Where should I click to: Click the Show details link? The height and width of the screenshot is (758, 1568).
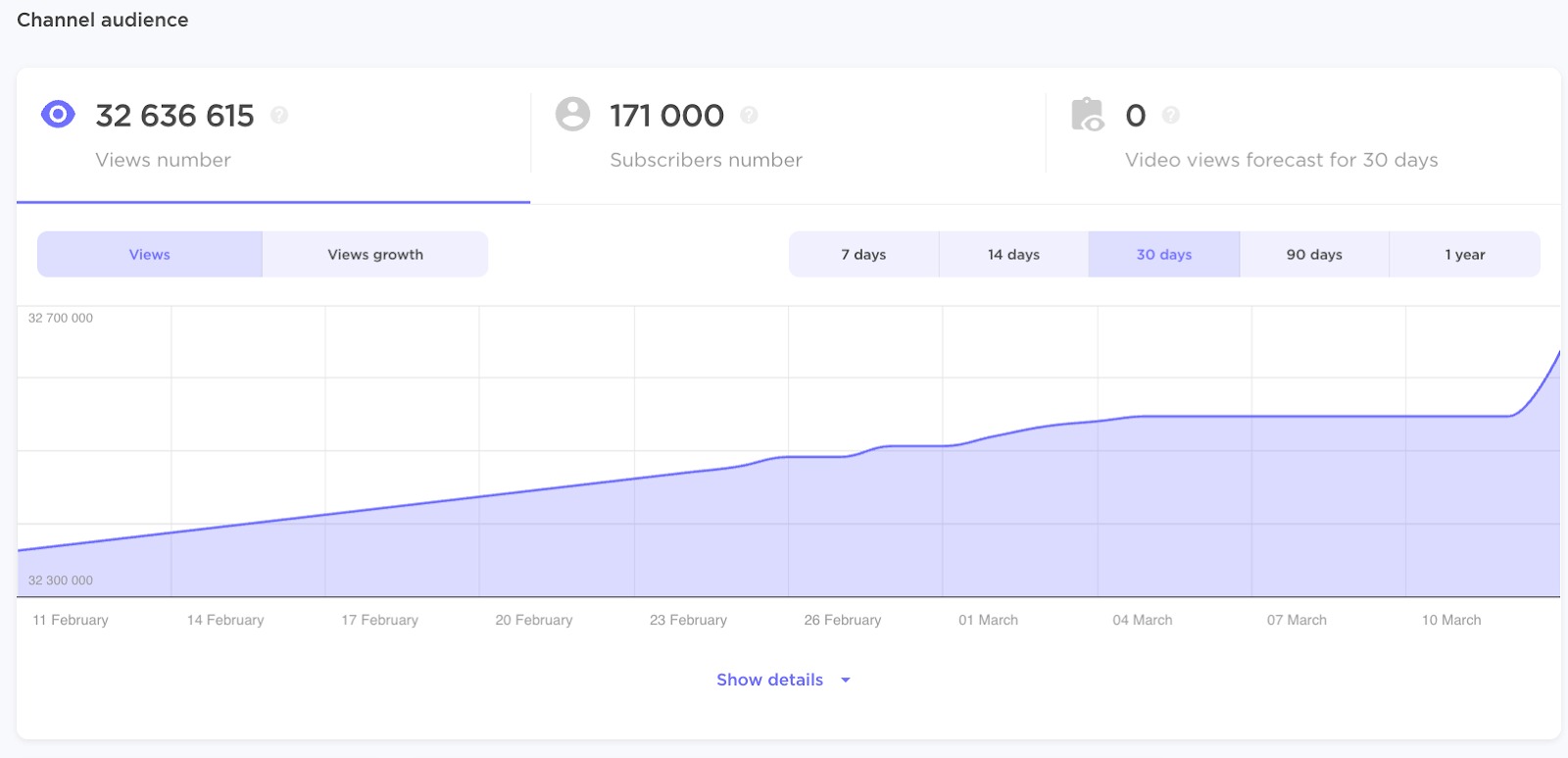point(769,680)
